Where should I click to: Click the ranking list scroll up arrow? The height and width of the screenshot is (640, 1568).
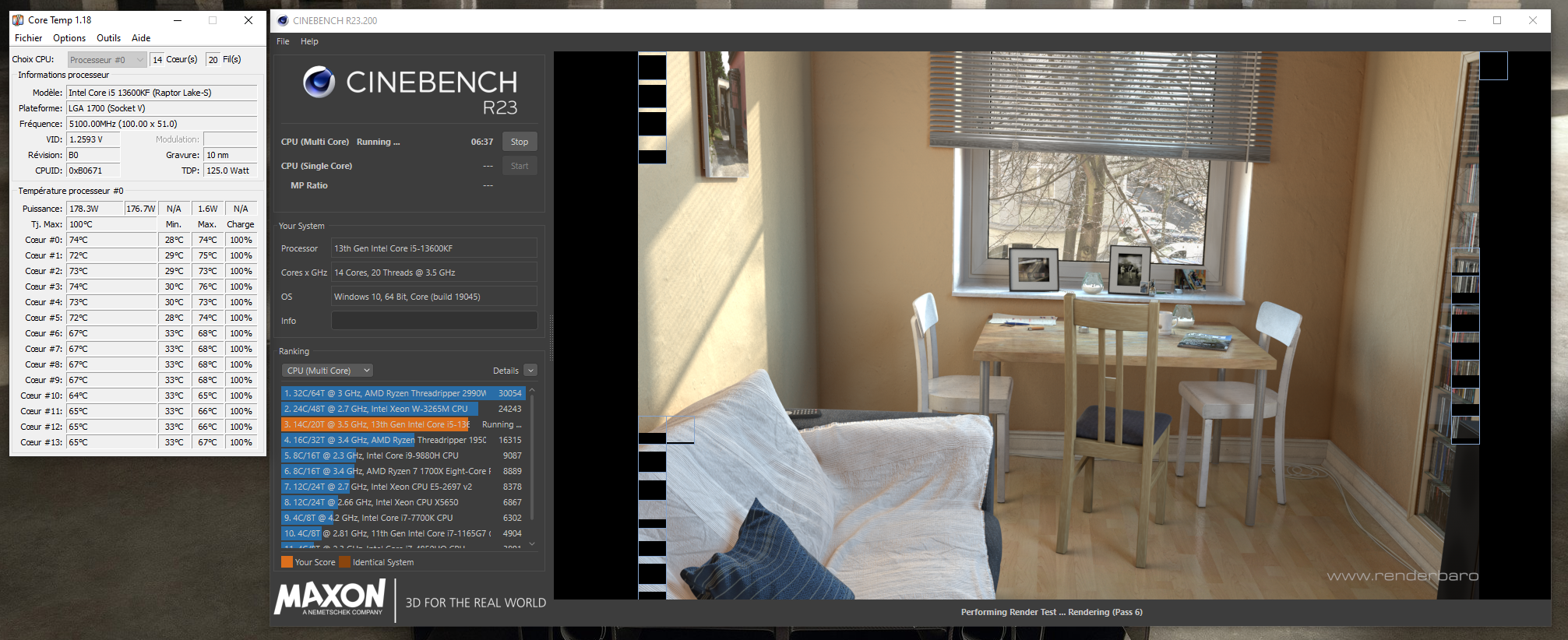[532, 391]
